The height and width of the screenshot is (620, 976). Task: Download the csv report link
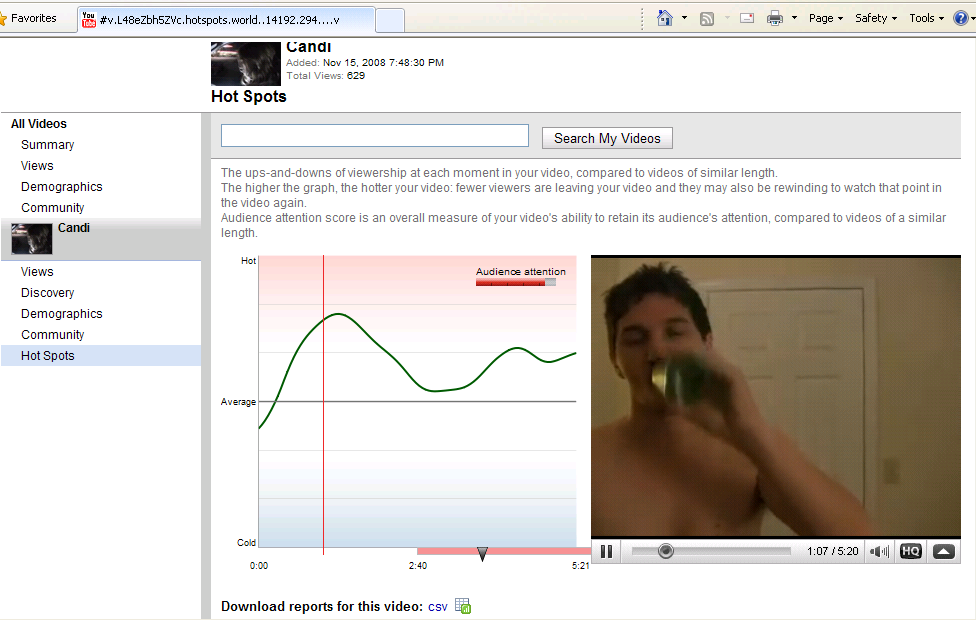438,607
